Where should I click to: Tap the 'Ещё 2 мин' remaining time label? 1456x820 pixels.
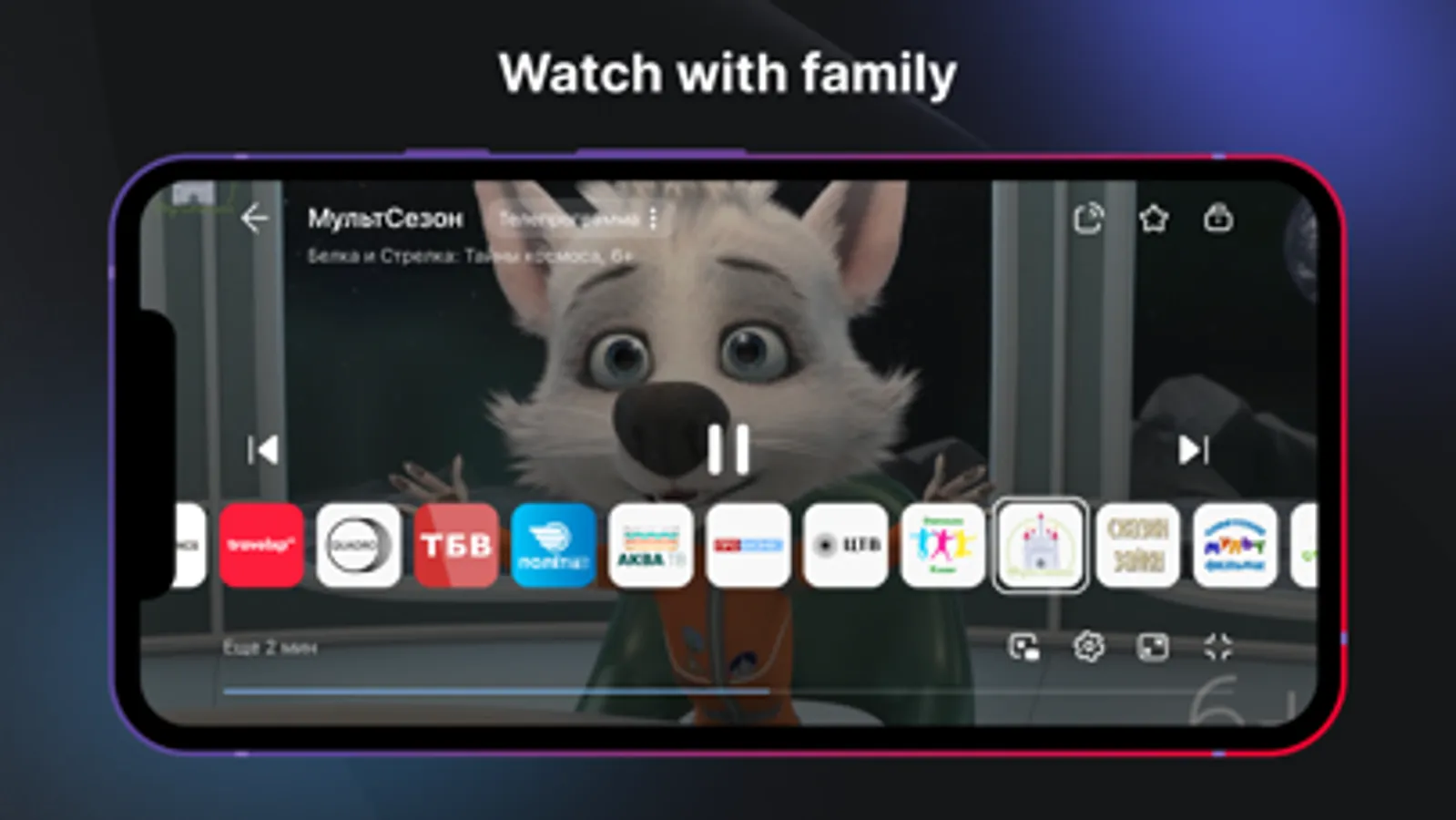pyautogui.click(x=270, y=648)
